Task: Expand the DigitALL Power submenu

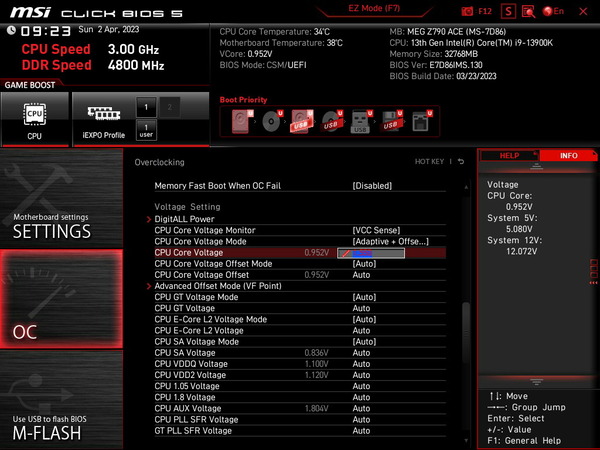Action: (184, 219)
